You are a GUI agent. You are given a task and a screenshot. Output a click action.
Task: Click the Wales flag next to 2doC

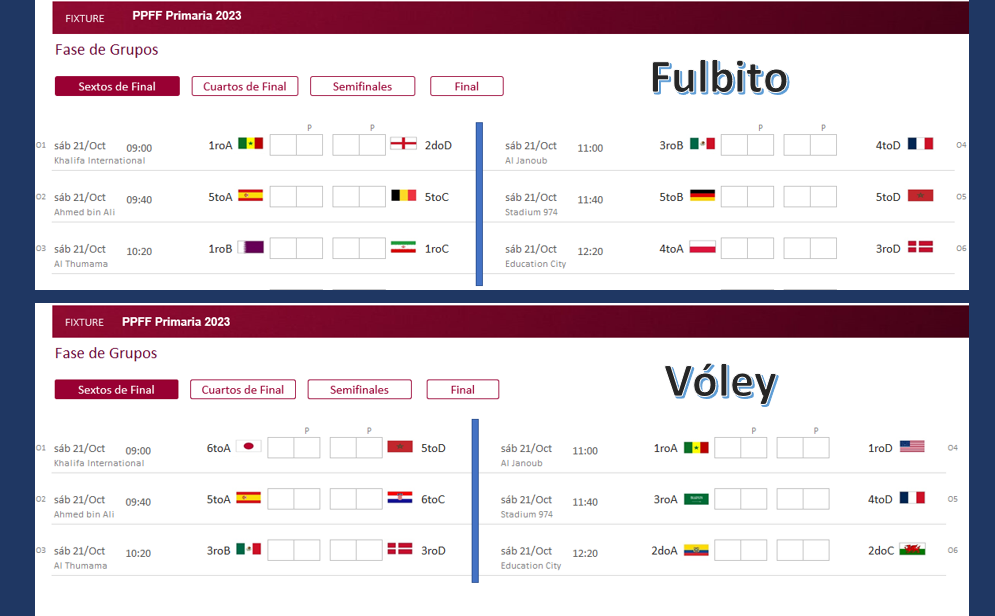[912, 549]
